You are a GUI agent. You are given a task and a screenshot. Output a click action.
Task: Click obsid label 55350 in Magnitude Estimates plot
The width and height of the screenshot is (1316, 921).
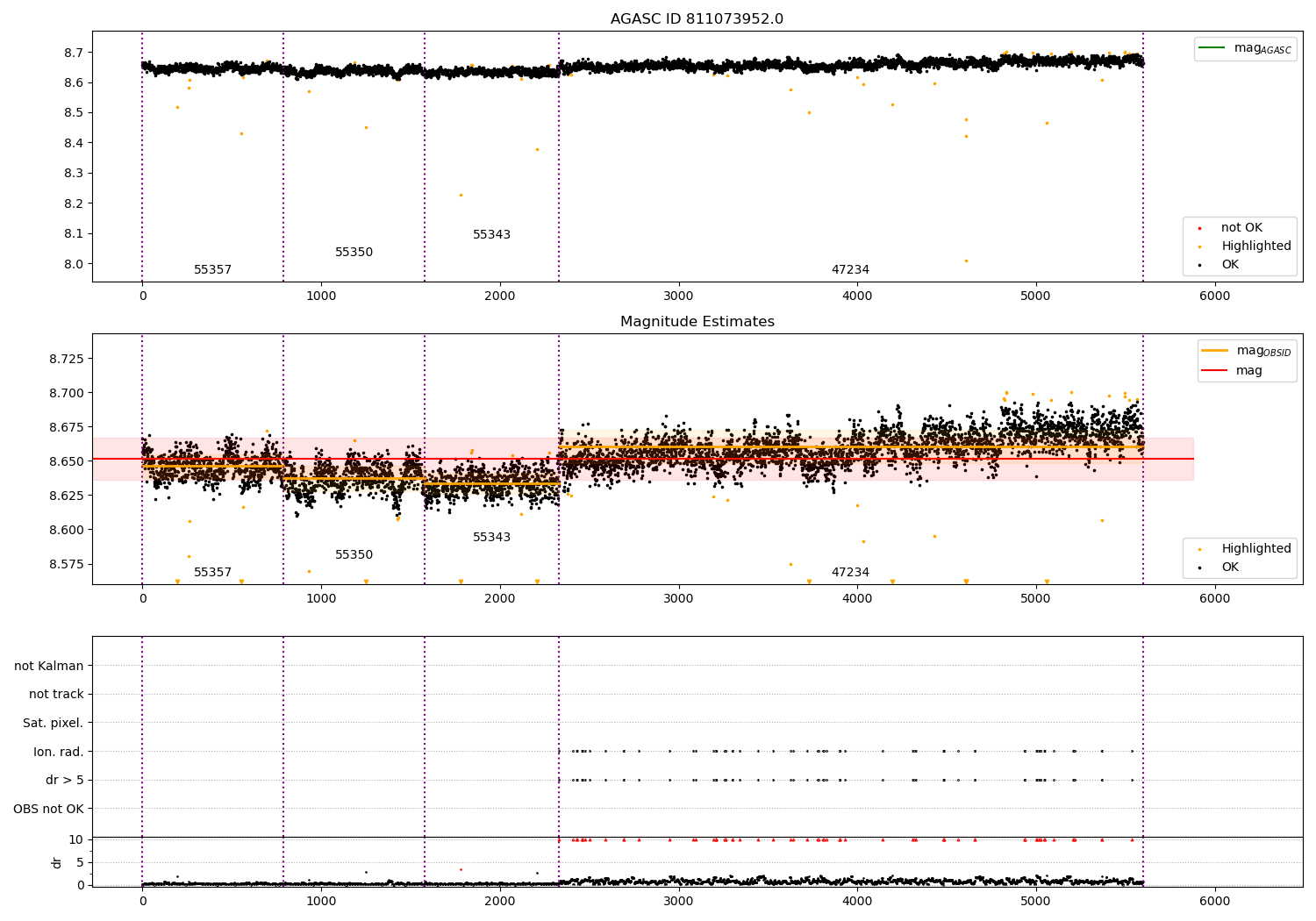[x=354, y=555]
